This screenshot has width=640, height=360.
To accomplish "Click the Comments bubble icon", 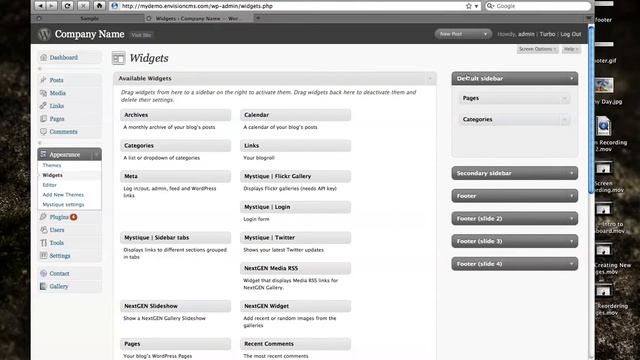I will [43, 131].
